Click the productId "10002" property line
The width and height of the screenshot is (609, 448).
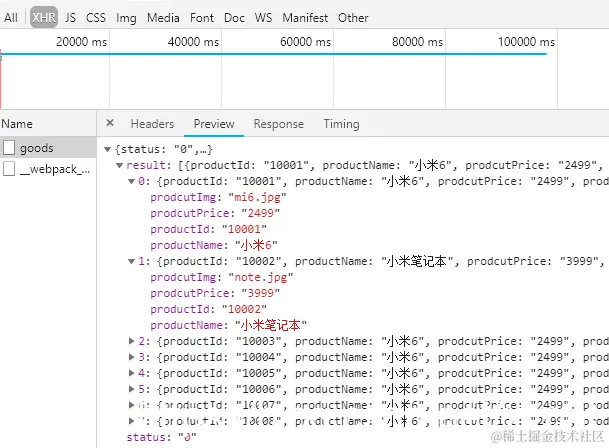pos(209,309)
